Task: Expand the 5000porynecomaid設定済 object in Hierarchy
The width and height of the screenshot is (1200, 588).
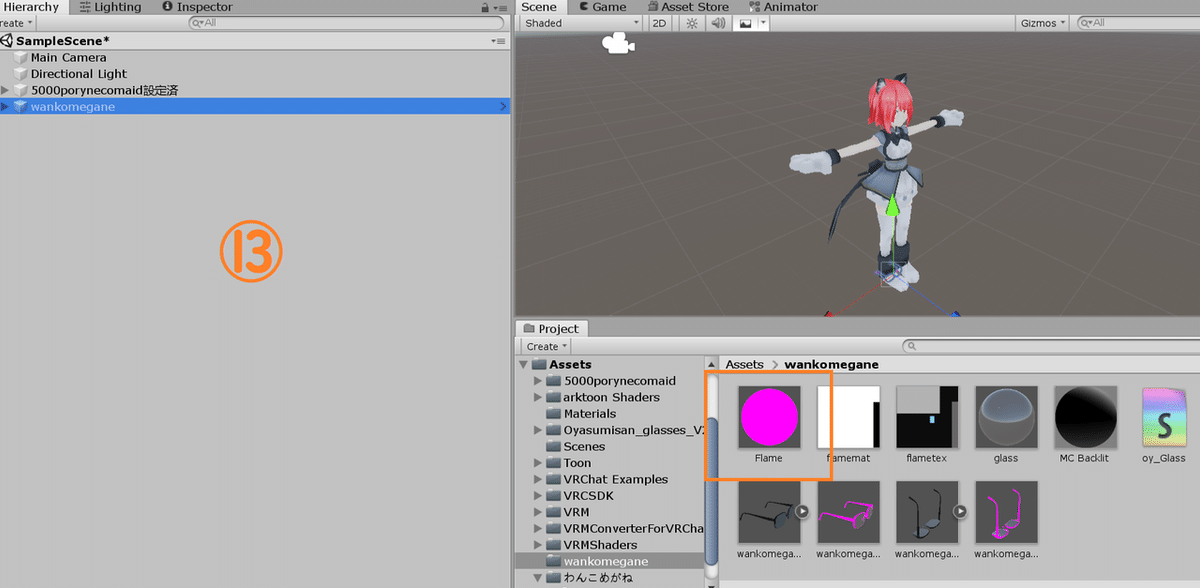Action: point(6,90)
